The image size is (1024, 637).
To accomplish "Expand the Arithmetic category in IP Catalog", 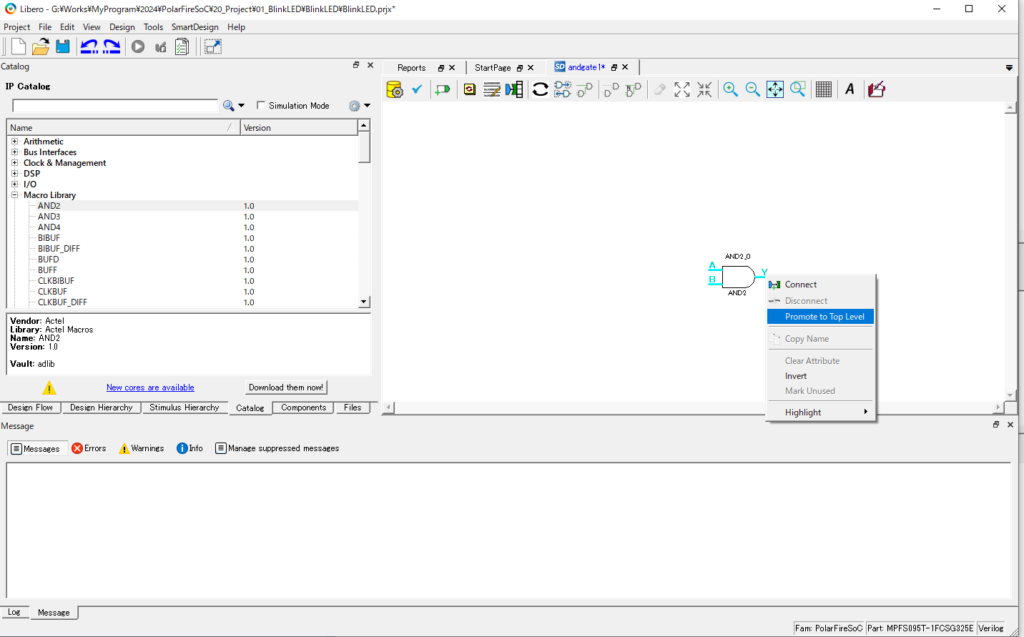I will point(15,142).
